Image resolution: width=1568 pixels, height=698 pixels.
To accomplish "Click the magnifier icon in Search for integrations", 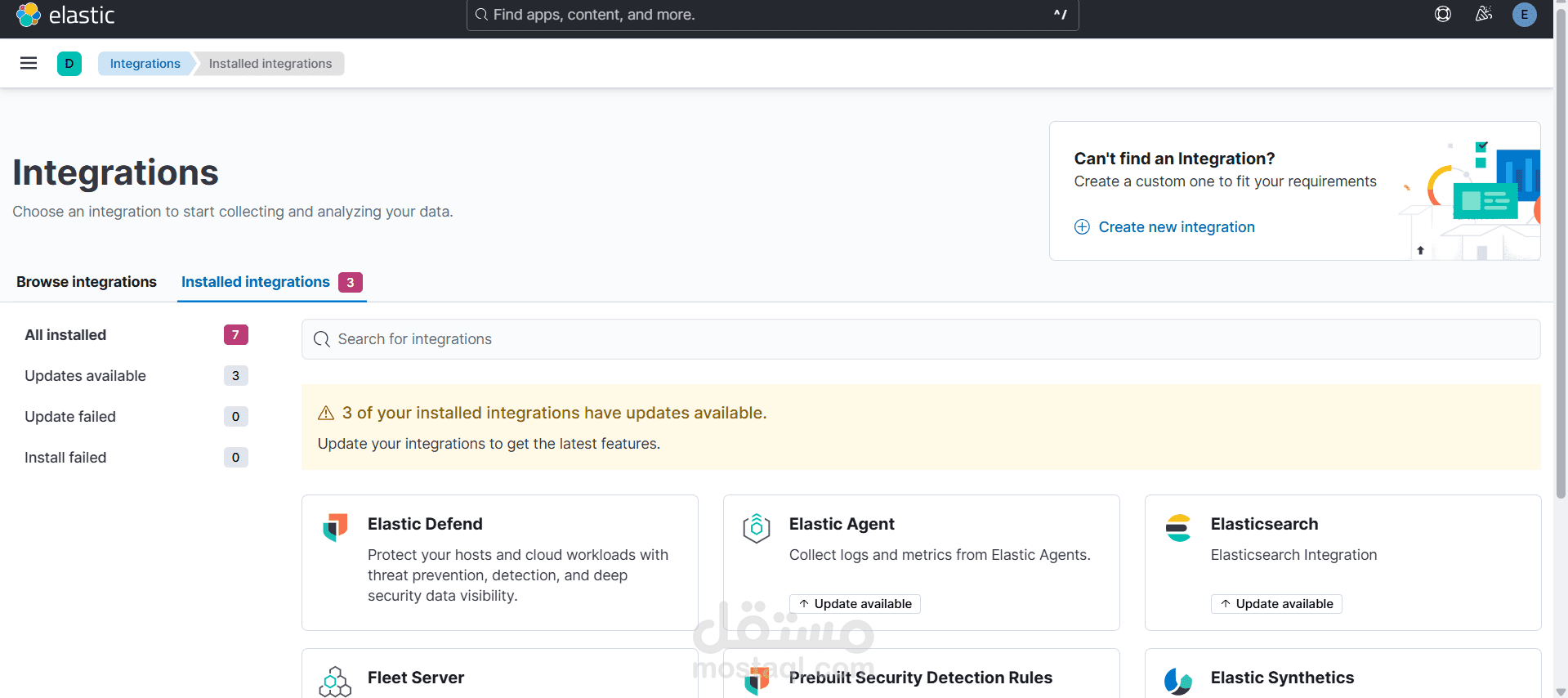I will (322, 339).
